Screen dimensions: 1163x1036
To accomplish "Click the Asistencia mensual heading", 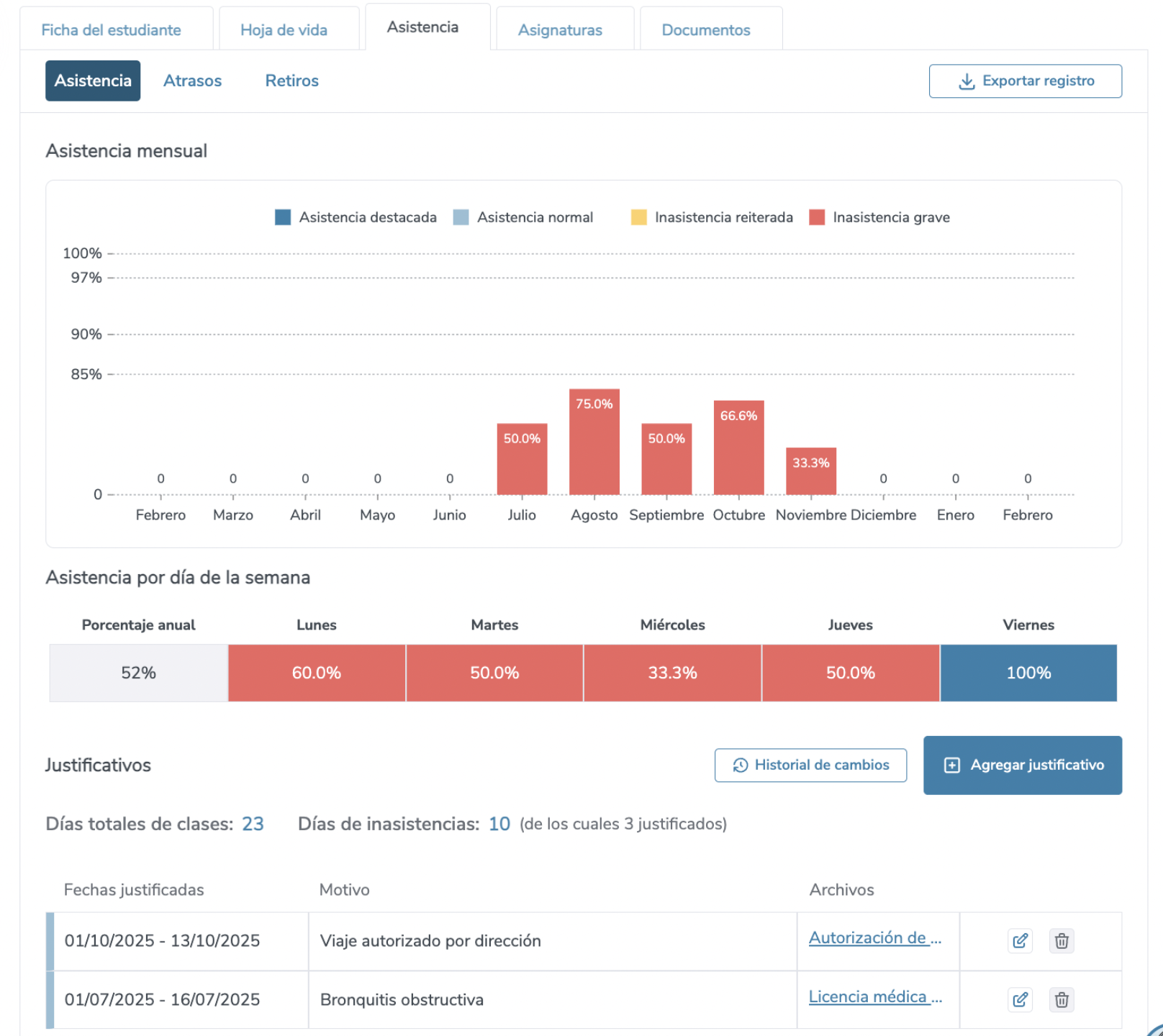I will (126, 151).
